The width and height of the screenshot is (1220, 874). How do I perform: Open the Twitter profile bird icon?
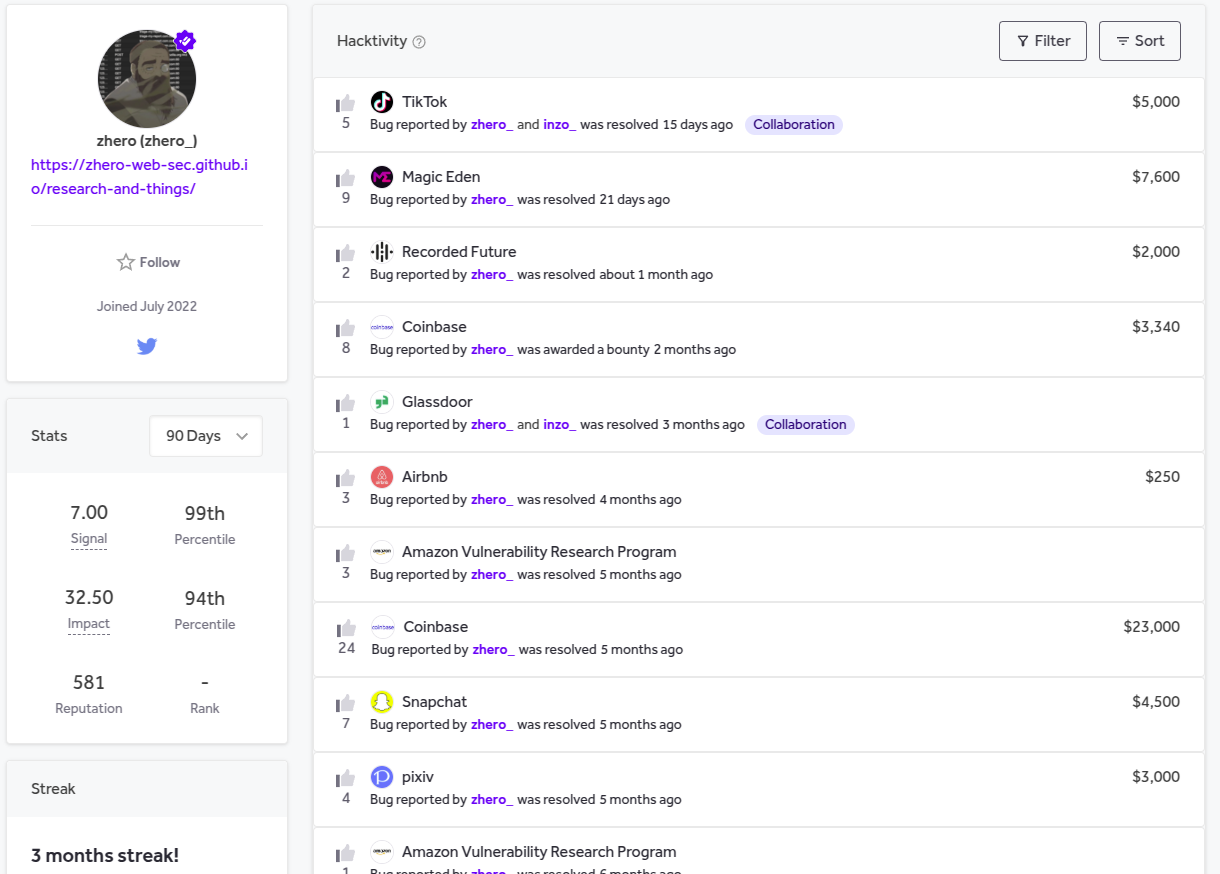click(x=147, y=347)
